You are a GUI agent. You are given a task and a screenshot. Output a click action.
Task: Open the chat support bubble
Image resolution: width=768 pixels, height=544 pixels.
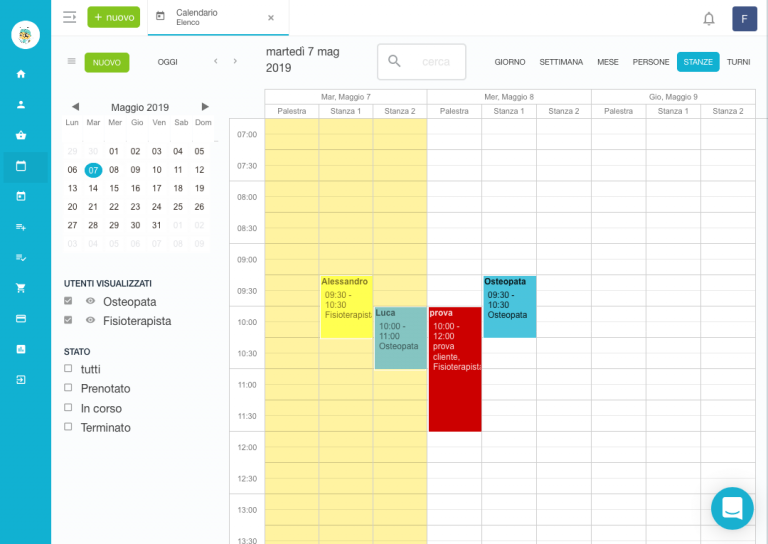pos(732,508)
